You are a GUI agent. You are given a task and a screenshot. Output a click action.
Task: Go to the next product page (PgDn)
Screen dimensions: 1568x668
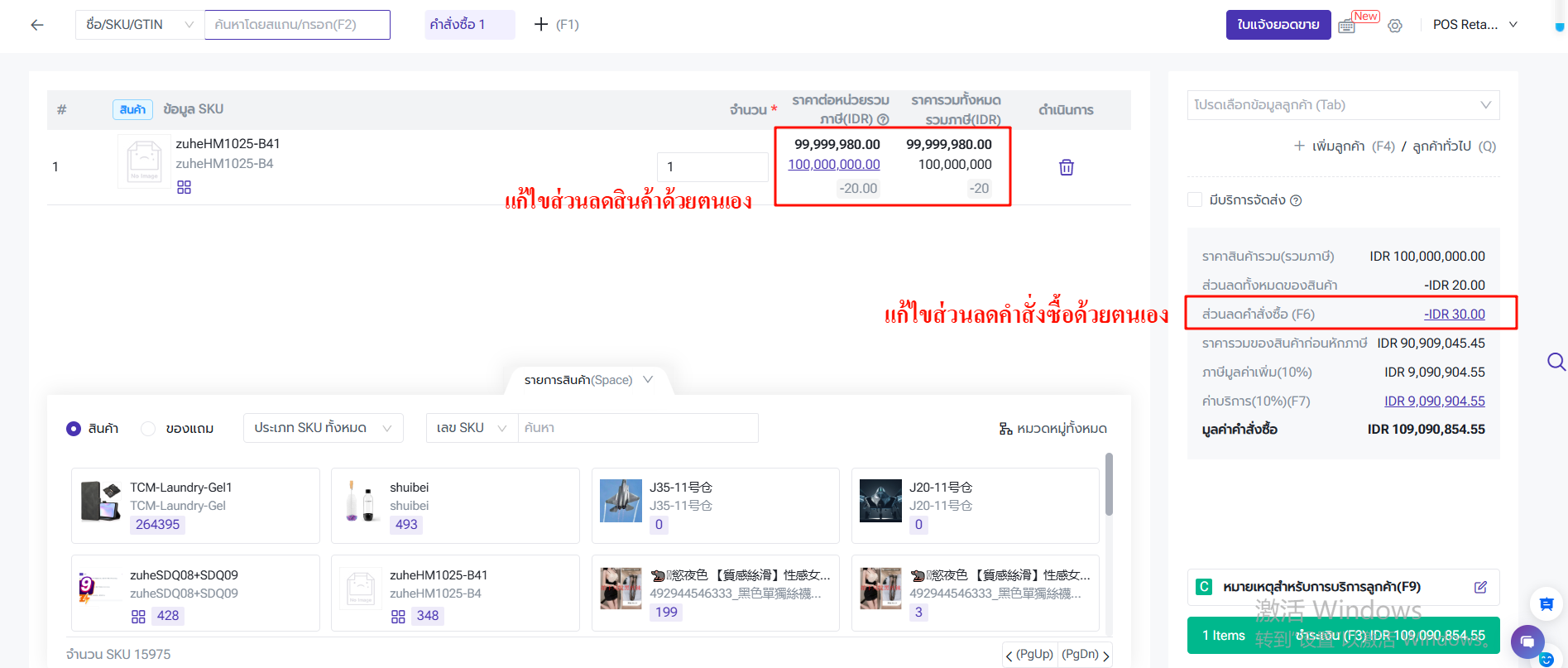coord(1086,655)
